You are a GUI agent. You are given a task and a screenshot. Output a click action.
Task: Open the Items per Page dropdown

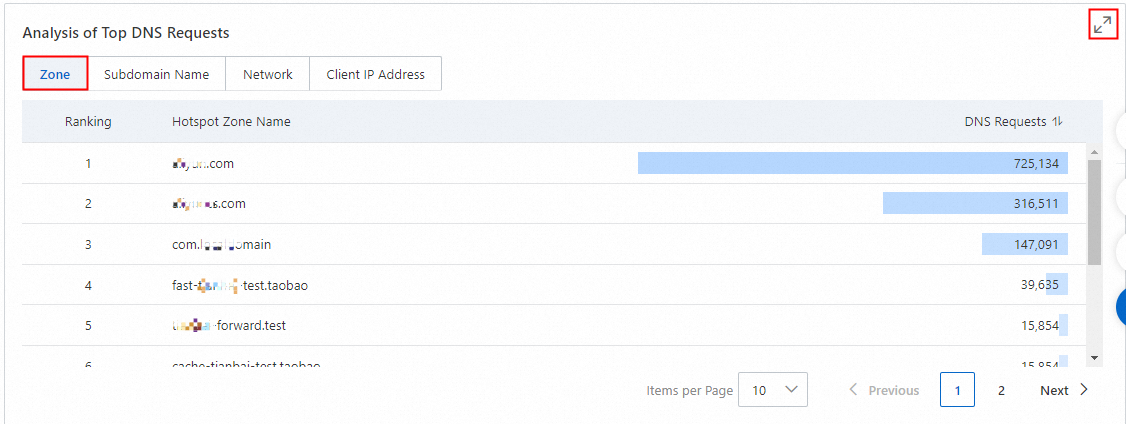772,390
